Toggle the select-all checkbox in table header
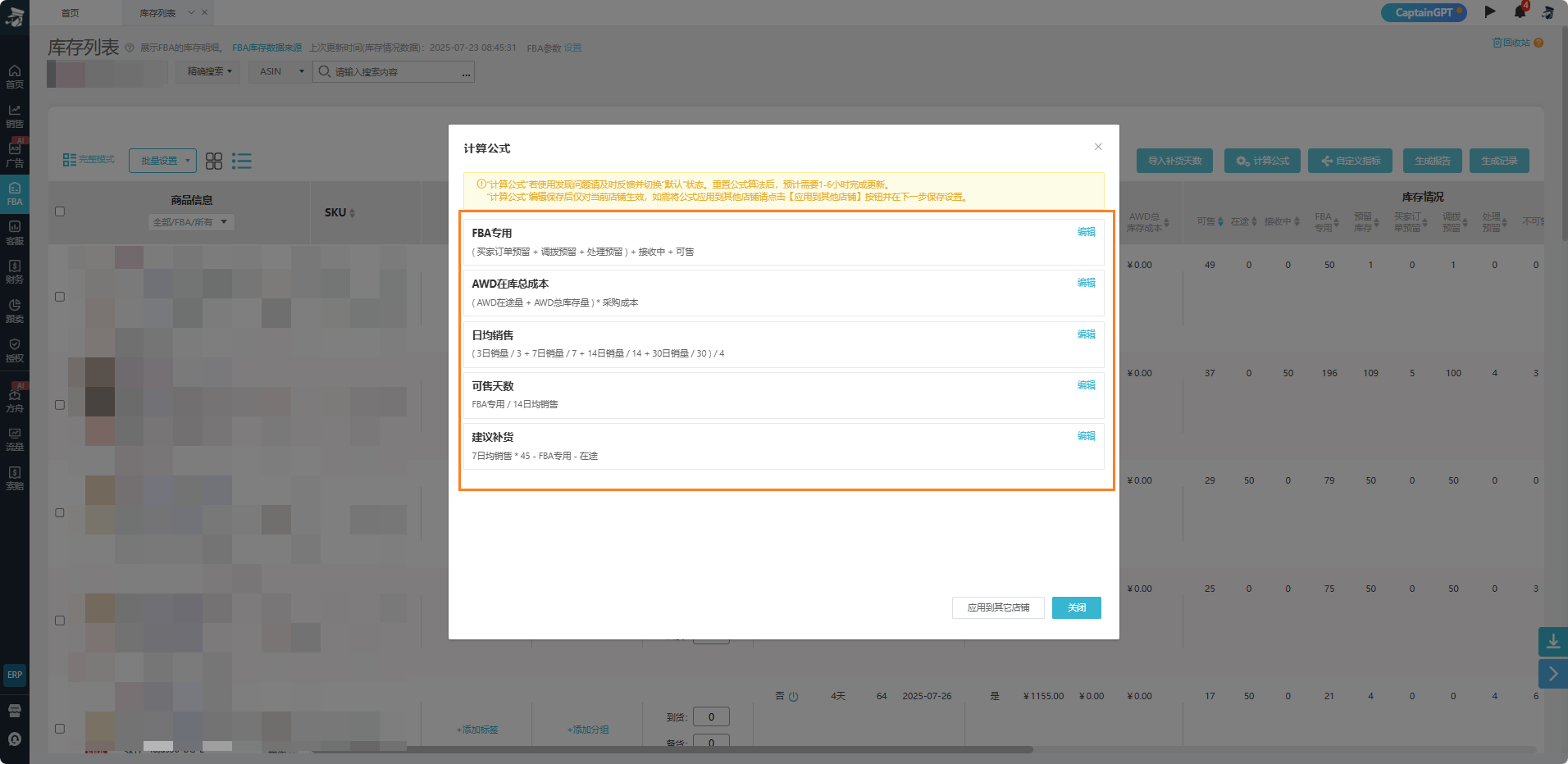The height and width of the screenshot is (764, 1568). pyautogui.click(x=60, y=211)
